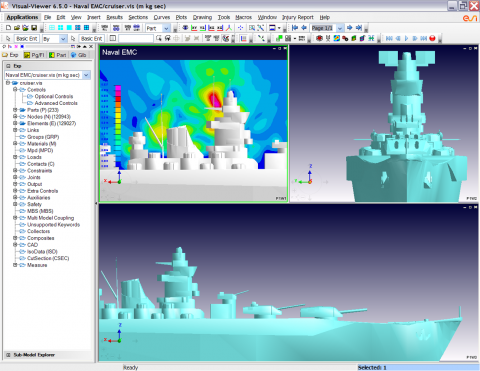The image size is (480, 371).
Task: Select the single-window layout icon
Action: point(69,28)
